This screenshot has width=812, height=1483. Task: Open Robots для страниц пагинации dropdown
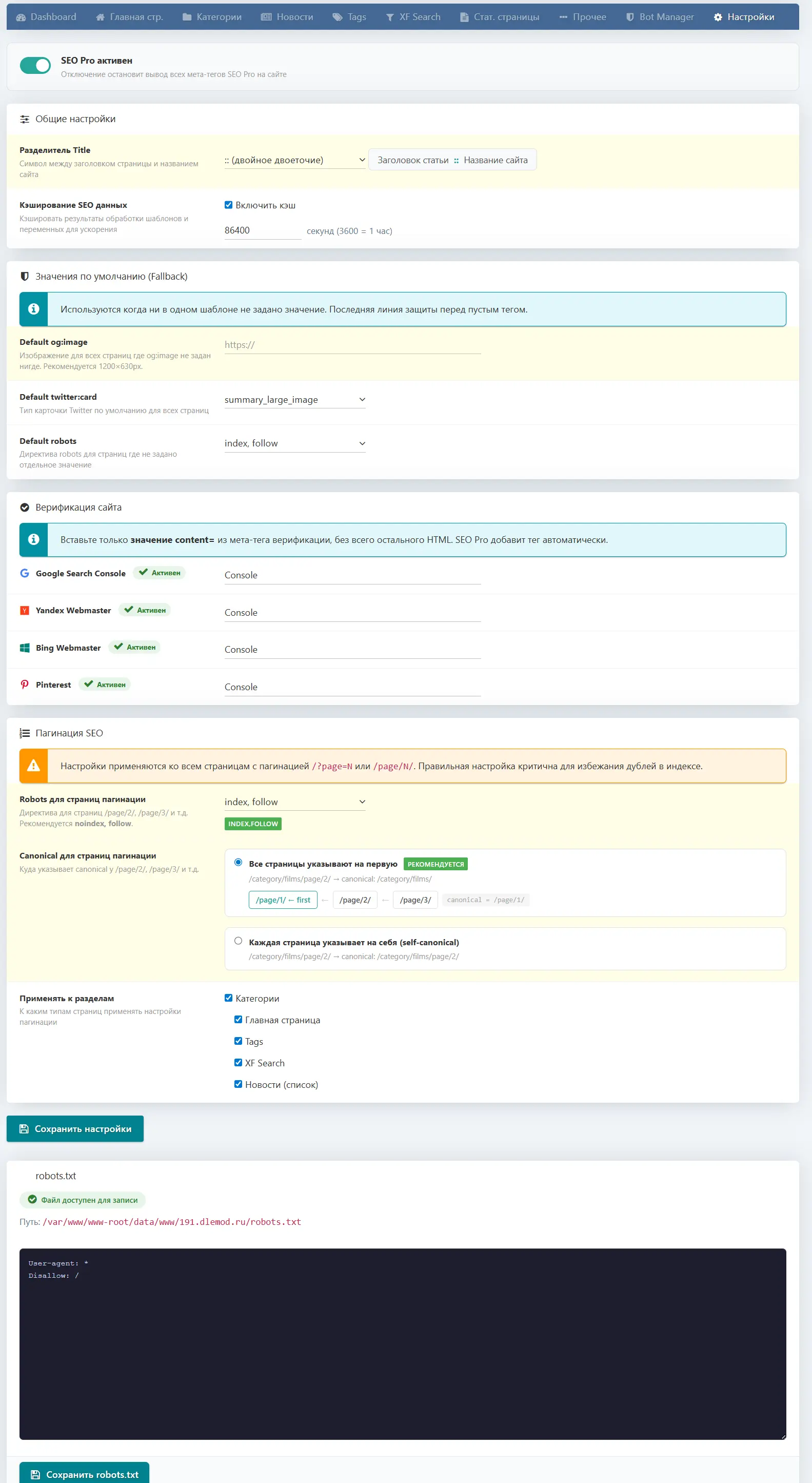point(294,802)
